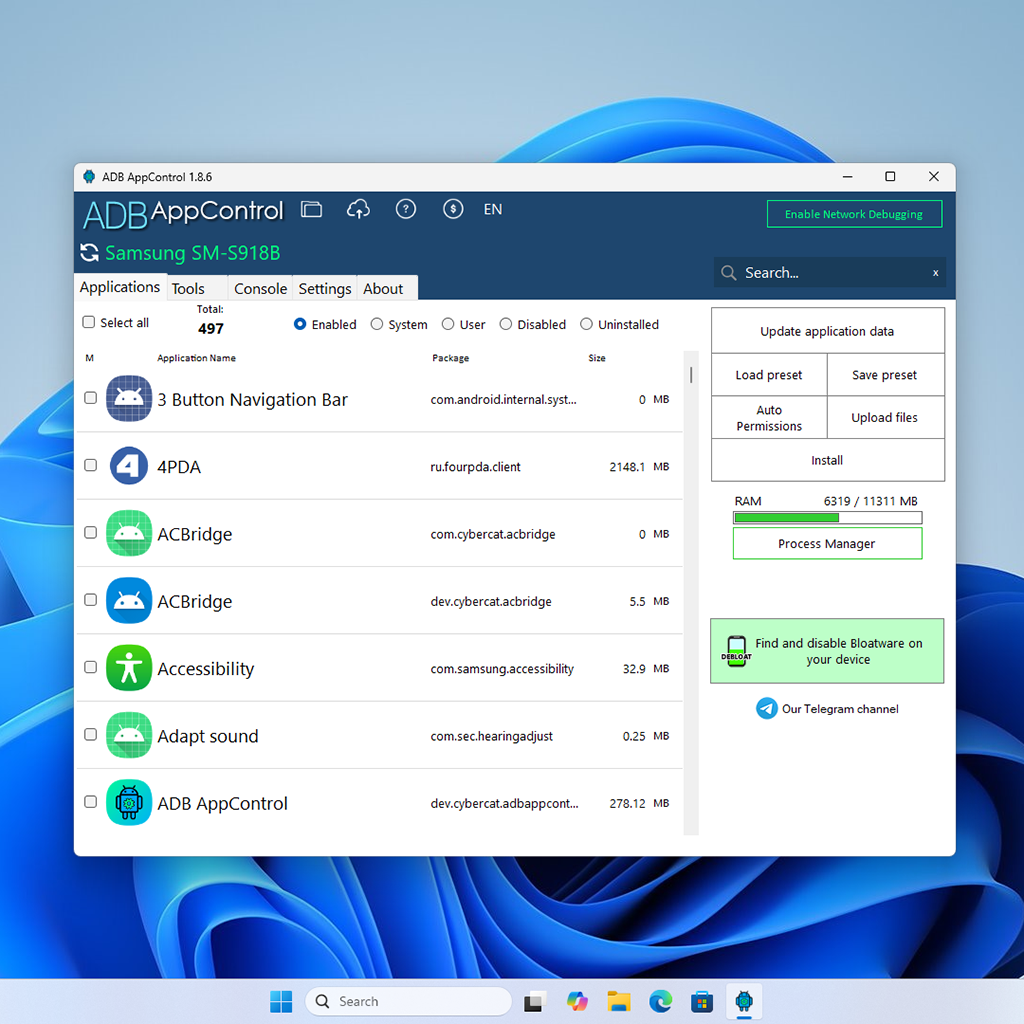Click the Debloat phone icon
Screen dimensions: 1024x1024
pos(736,651)
